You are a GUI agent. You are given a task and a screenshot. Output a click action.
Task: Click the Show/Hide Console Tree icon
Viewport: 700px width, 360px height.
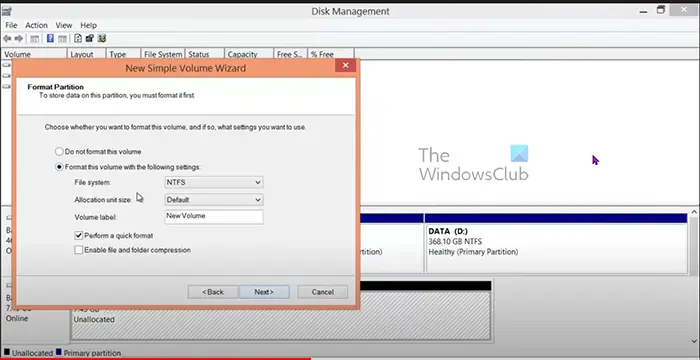coord(35,39)
